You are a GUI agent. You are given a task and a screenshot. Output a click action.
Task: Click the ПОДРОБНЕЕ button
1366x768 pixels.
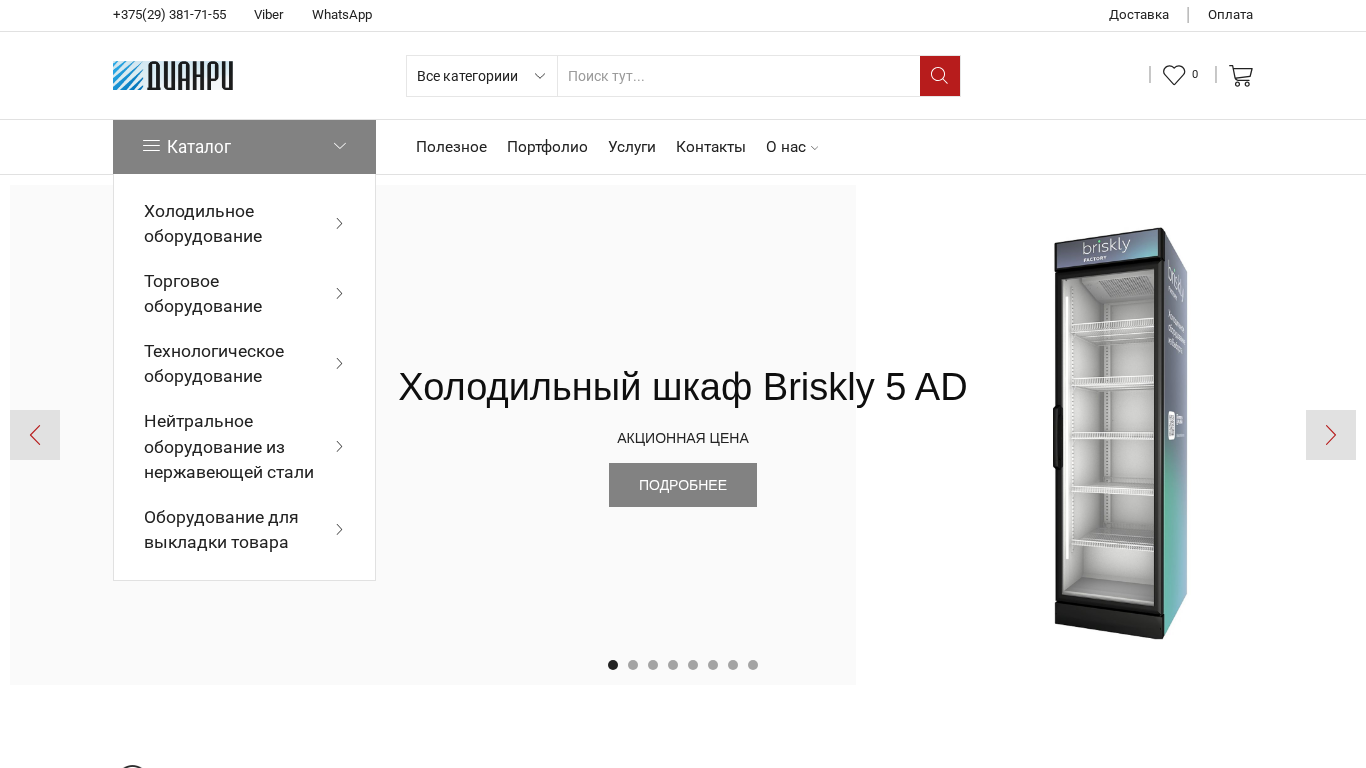pyautogui.click(x=683, y=485)
